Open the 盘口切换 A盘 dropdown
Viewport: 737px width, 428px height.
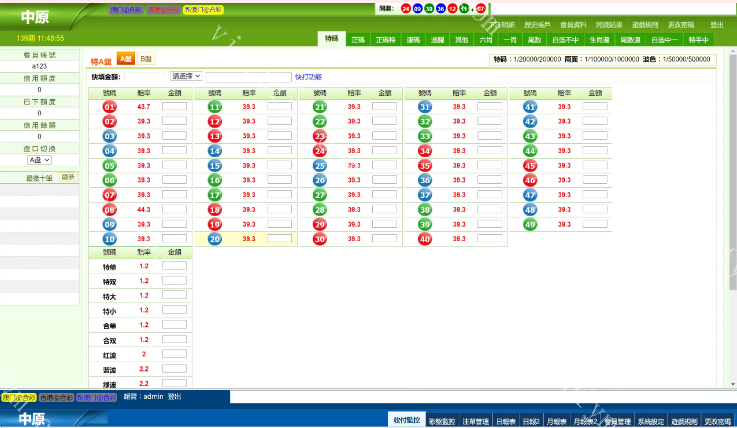tap(39, 160)
